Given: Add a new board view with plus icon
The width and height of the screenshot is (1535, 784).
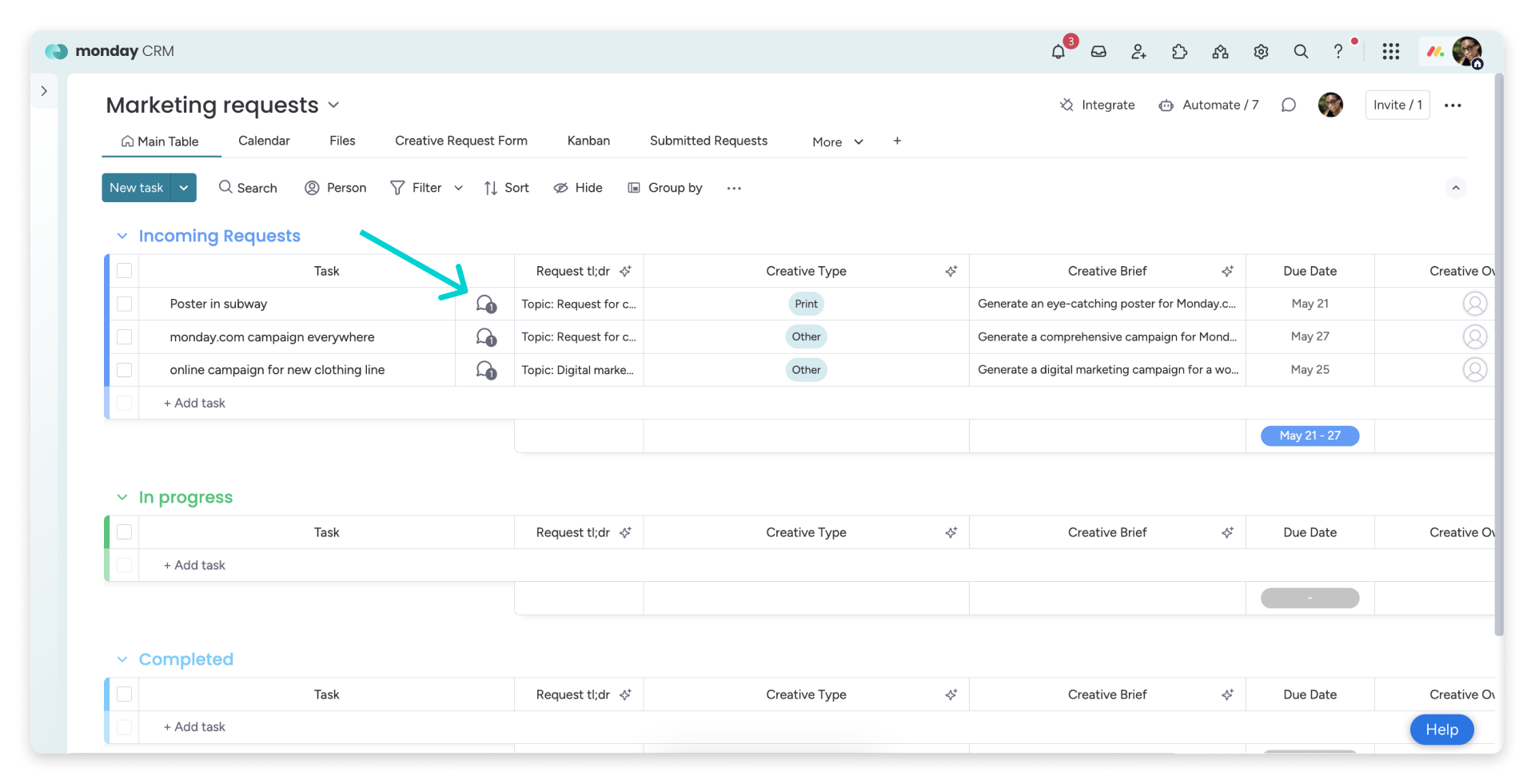Looking at the screenshot, I should 897,141.
